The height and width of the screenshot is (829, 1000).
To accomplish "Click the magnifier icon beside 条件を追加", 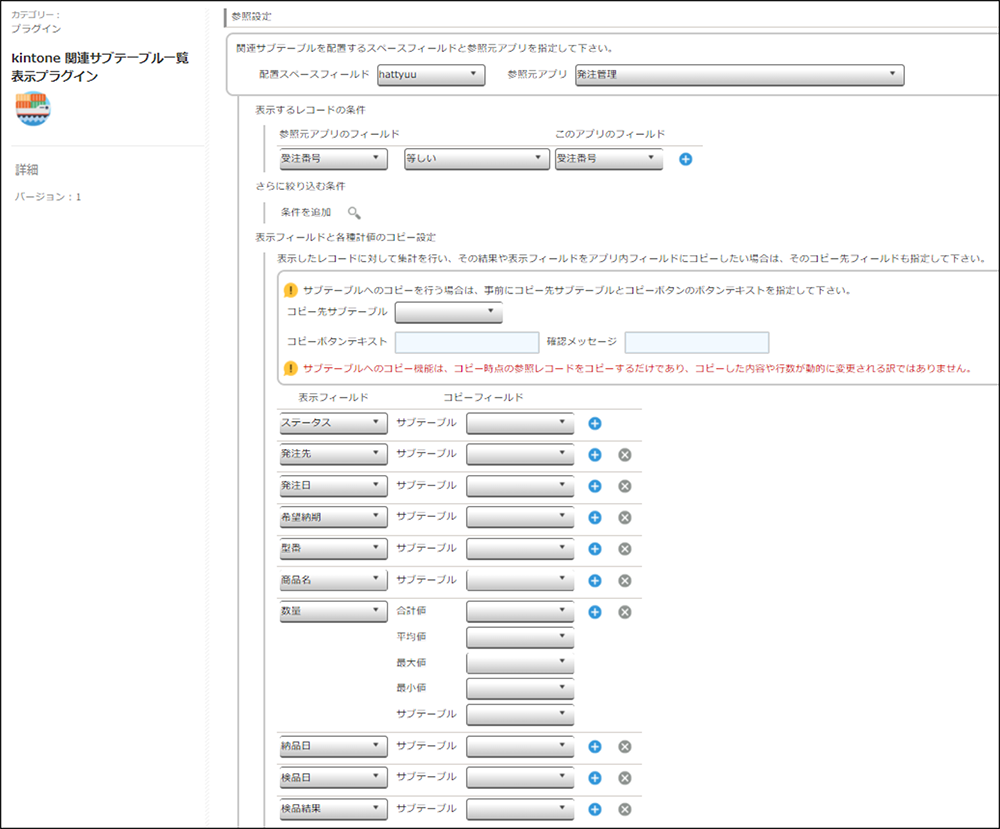I will point(354,213).
